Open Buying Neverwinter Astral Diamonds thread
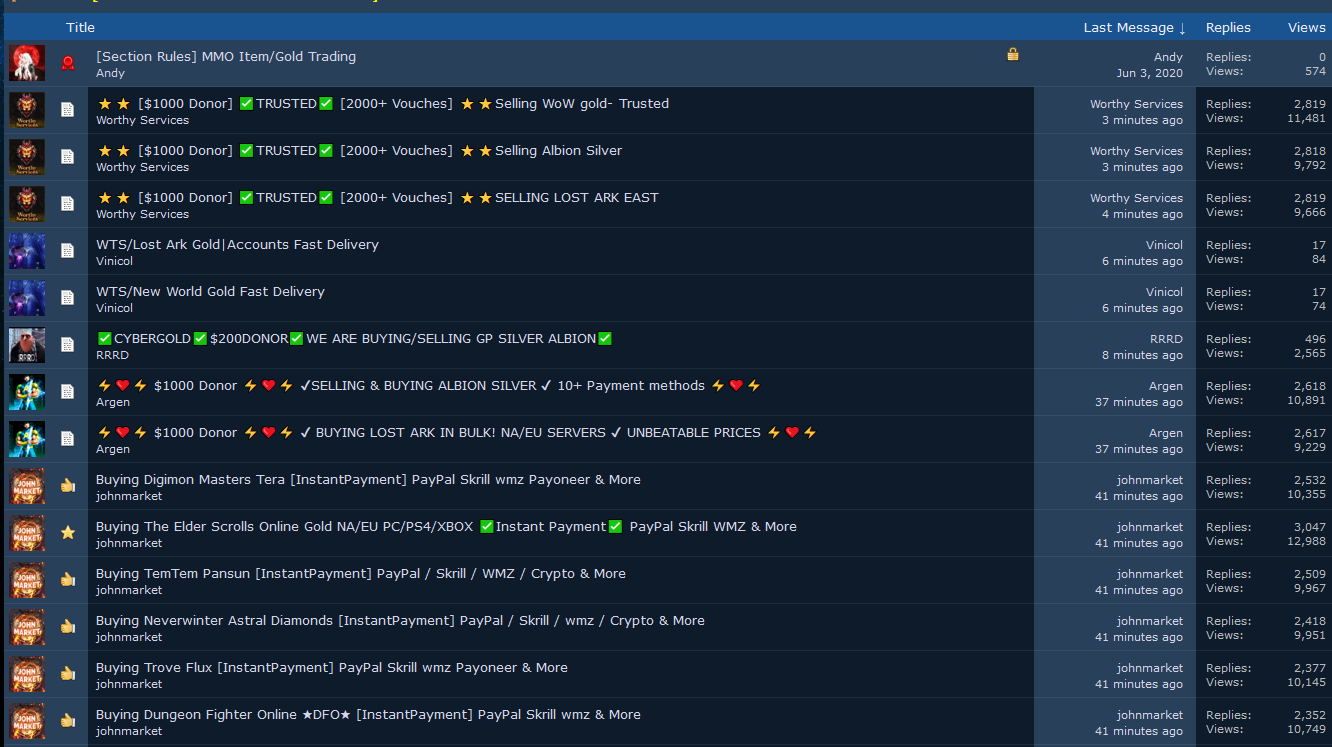The image size is (1332, 747). click(x=400, y=620)
